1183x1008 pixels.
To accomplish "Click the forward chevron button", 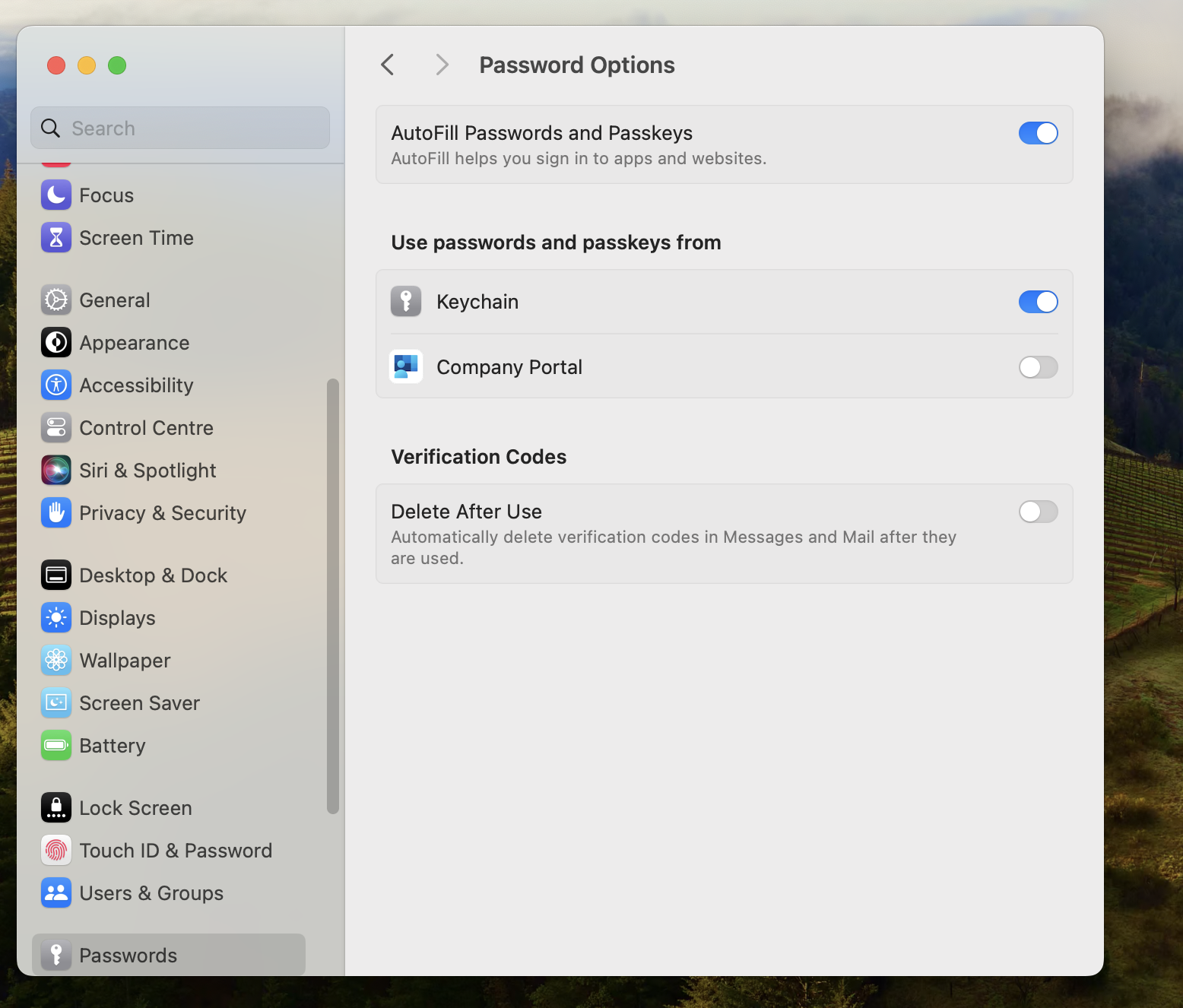I will 442,65.
